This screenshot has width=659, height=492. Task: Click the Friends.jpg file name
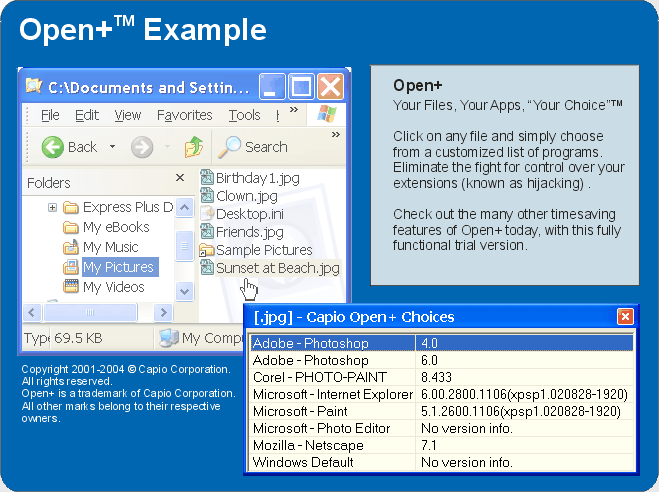click(x=250, y=232)
